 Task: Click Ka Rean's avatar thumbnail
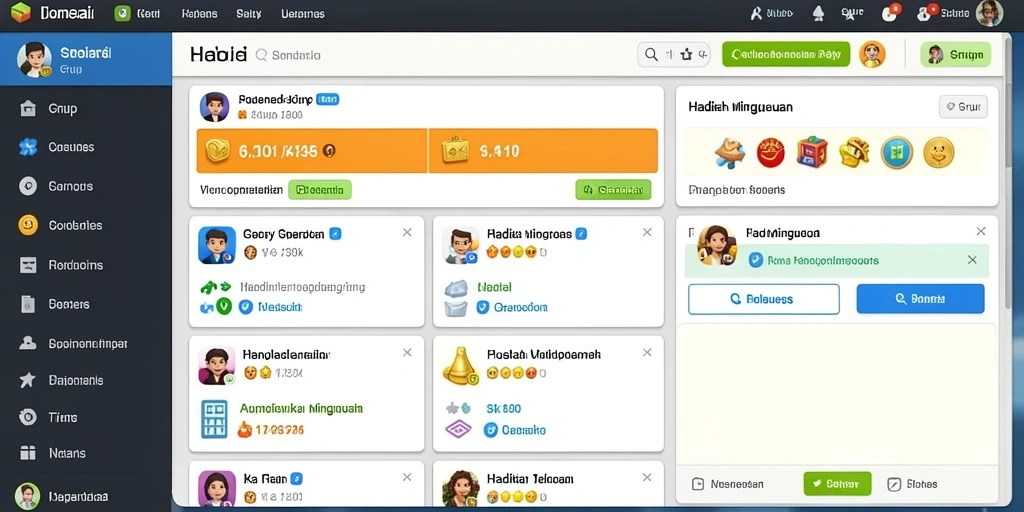pyautogui.click(x=217, y=488)
